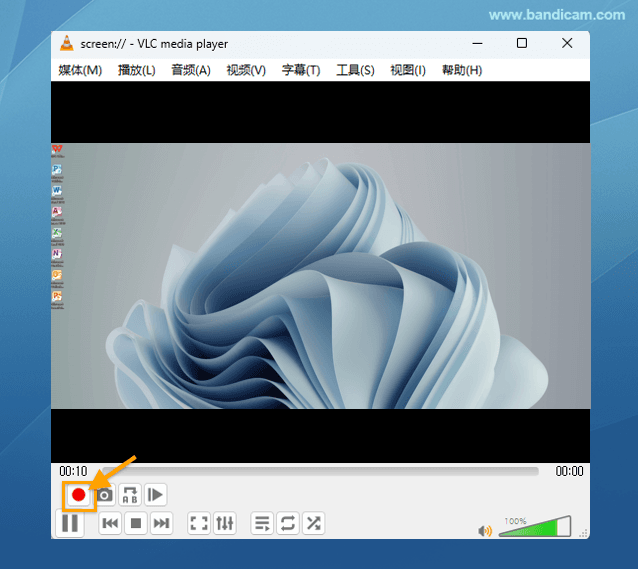Click the playback seek bar
The width and height of the screenshot is (638, 569).
coord(320,471)
